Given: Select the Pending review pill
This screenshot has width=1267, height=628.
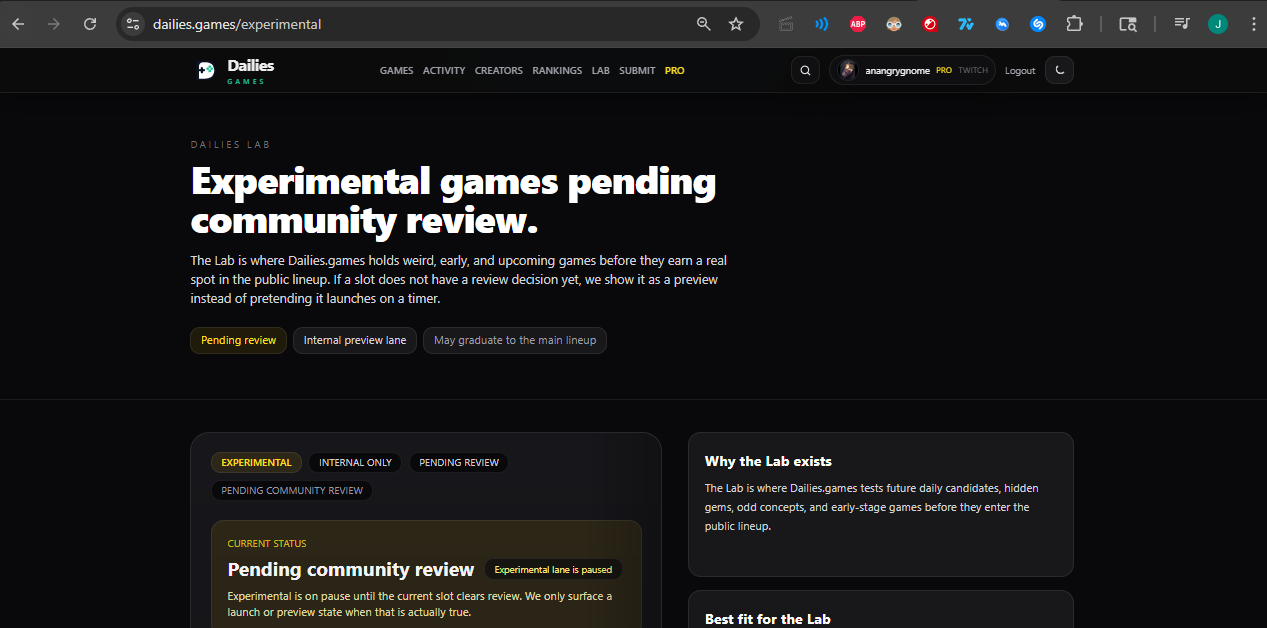Looking at the screenshot, I should point(238,340).
